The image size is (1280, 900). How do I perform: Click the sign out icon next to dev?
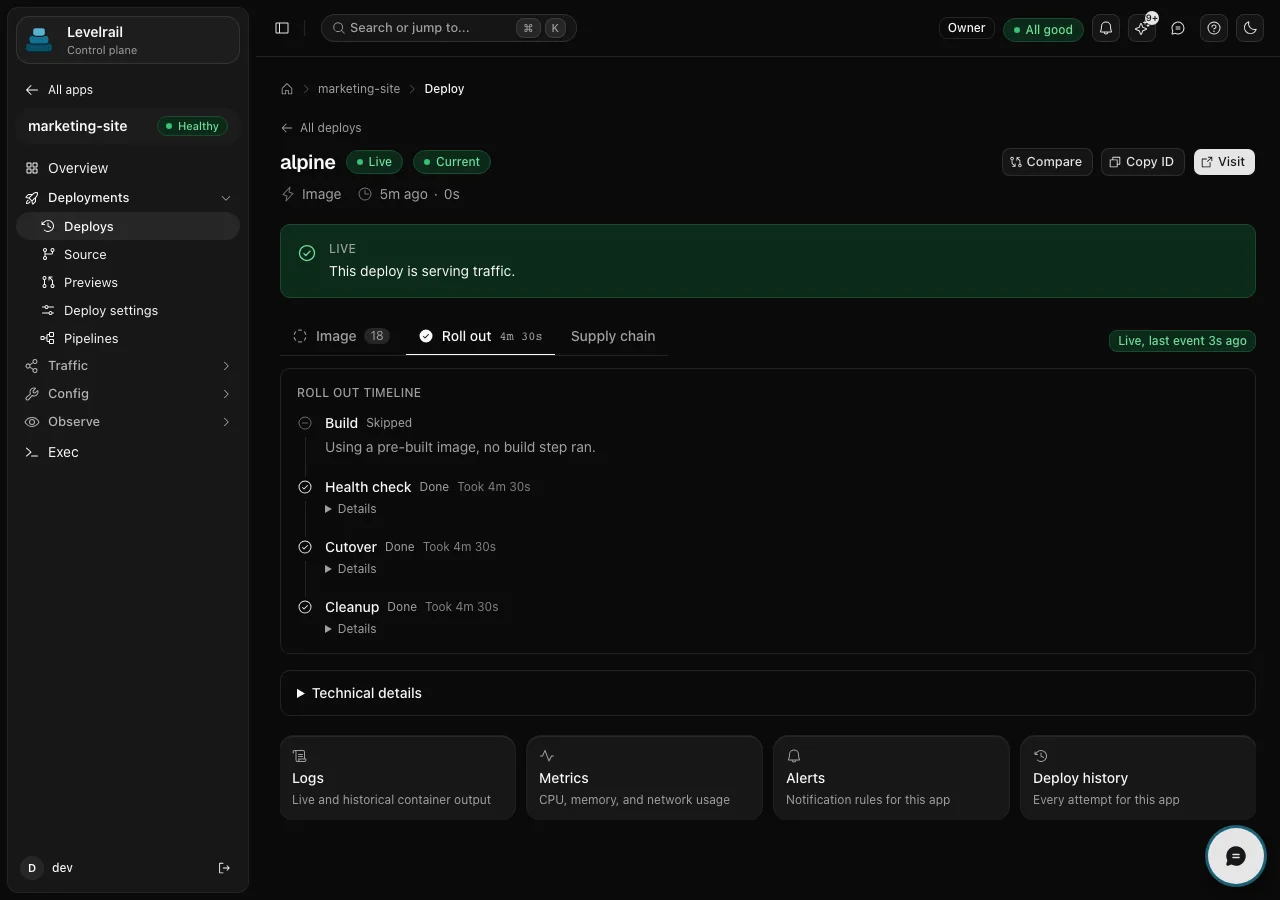(224, 868)
